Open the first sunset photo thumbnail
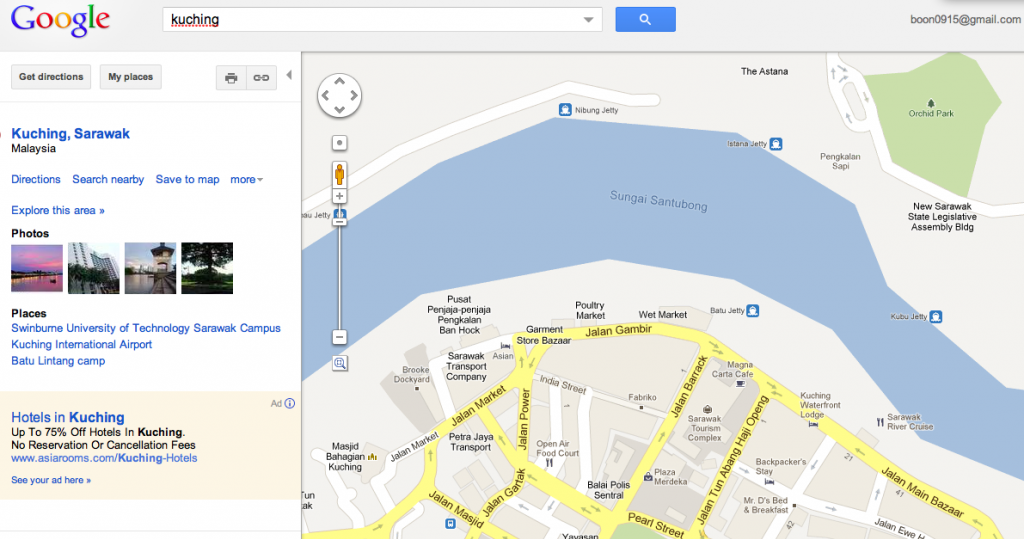Screen dimensions: 1024x539 [x=37, y=268]
